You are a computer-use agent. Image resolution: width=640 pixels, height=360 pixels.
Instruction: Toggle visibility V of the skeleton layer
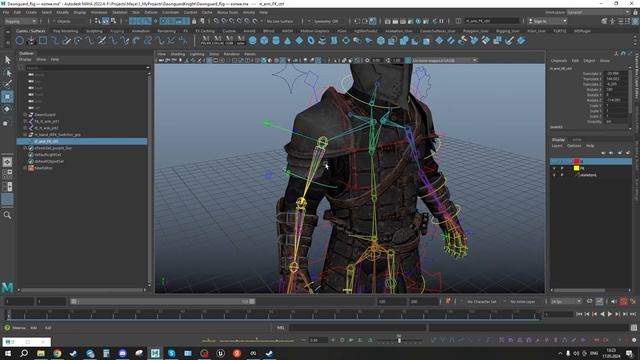coord(554,175)
